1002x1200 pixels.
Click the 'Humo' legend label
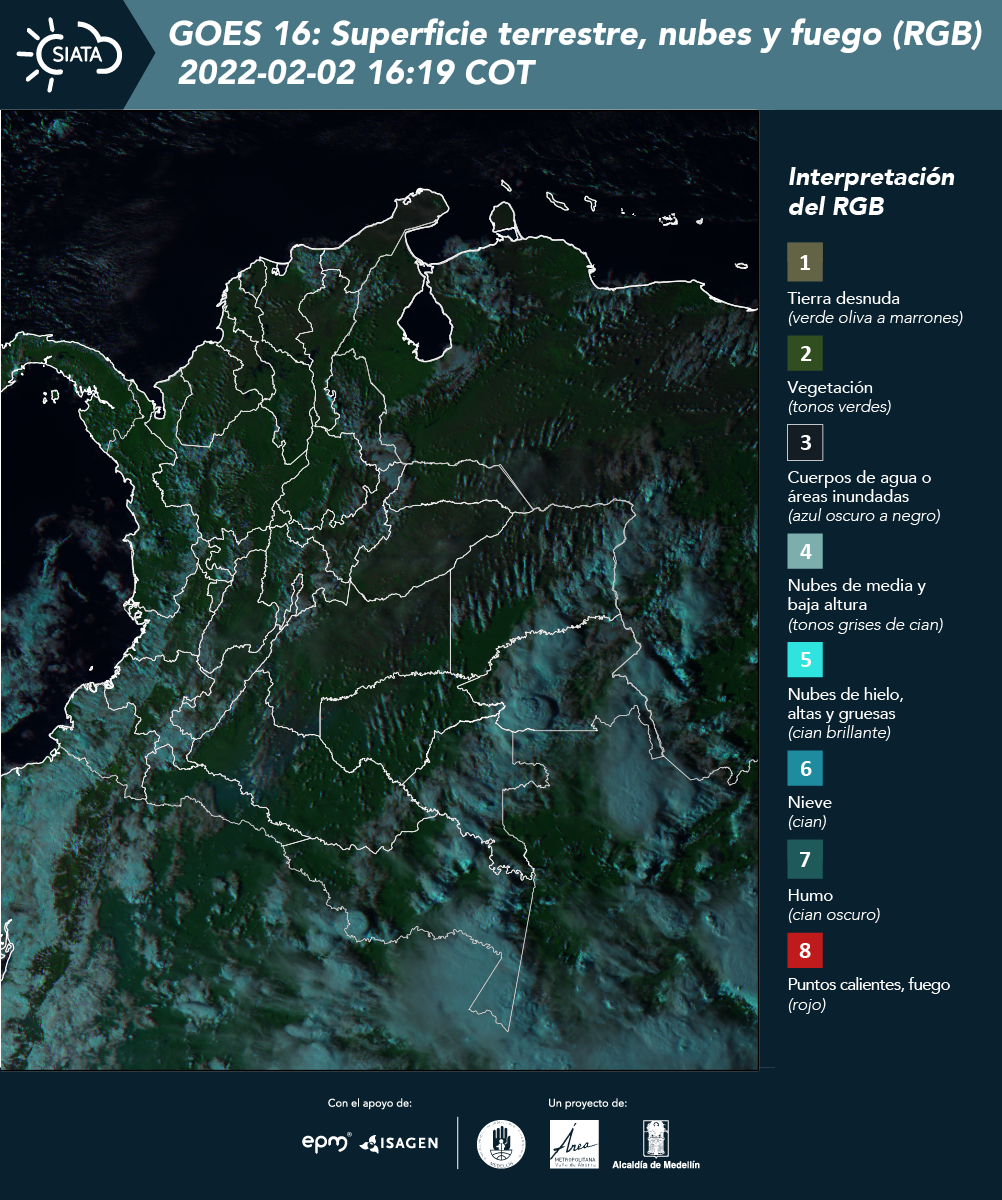click(810, 895)
